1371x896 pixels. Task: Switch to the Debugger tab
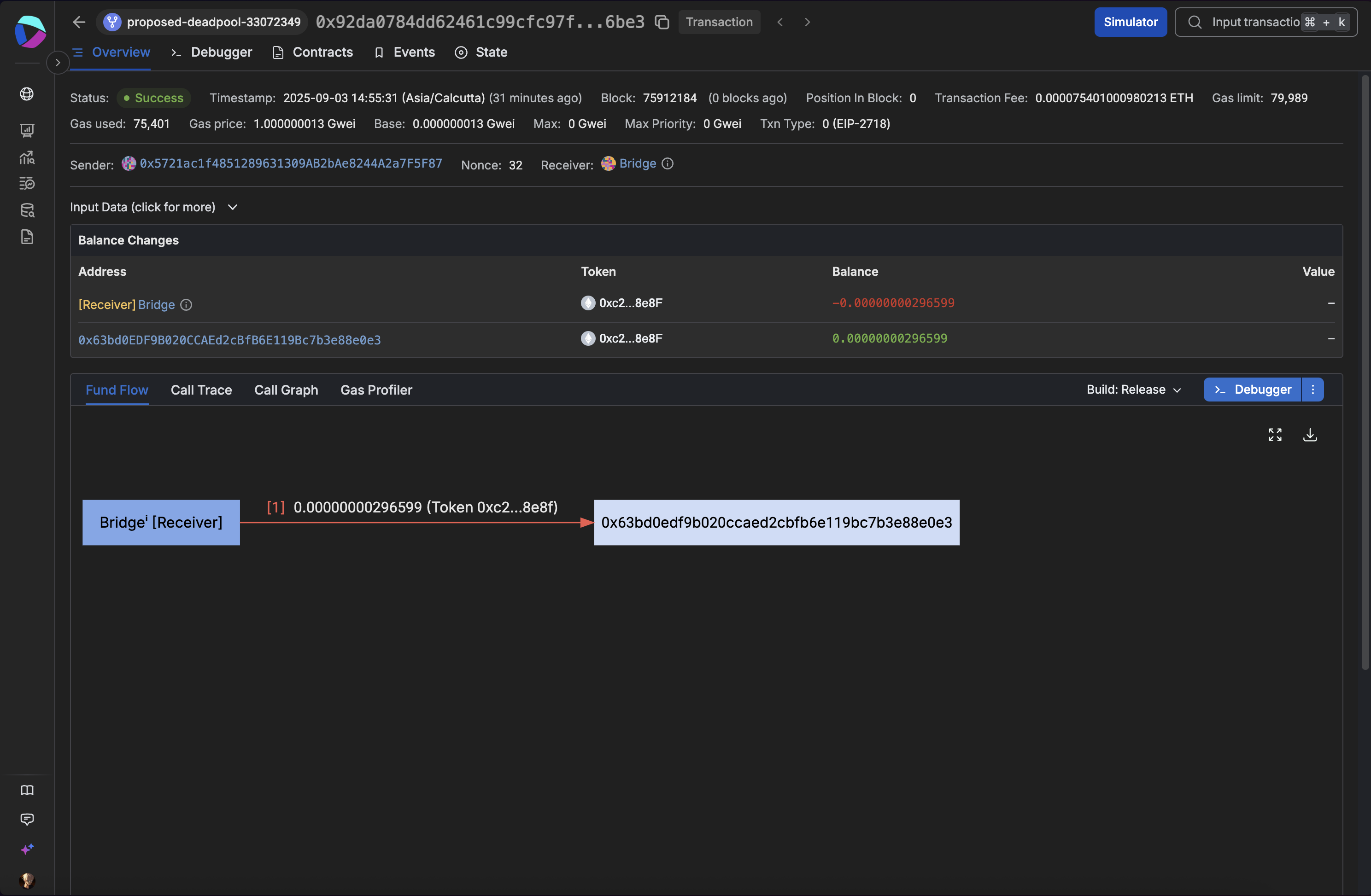point(211,52)
